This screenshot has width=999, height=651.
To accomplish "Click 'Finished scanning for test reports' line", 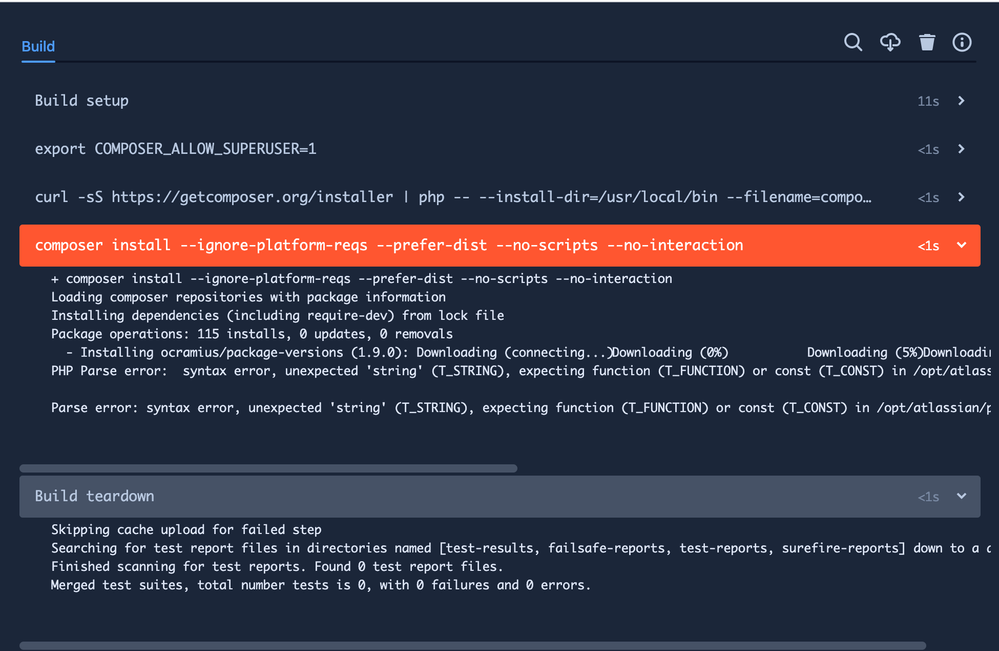I will point(277,566).
